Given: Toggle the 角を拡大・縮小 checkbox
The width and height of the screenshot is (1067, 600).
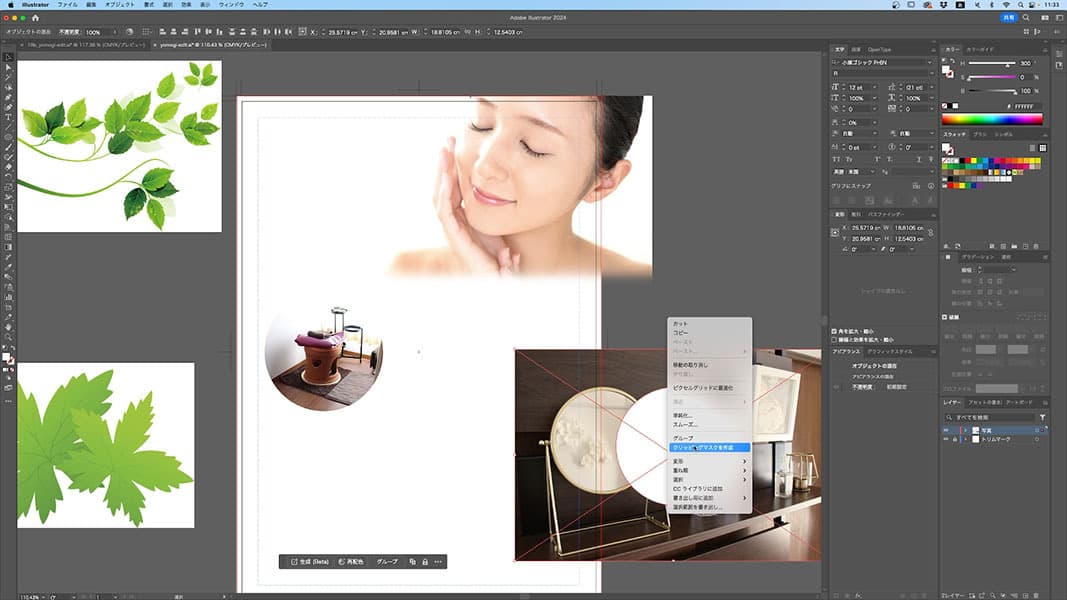Looking at the screenshot, I should tap(835, 331).
